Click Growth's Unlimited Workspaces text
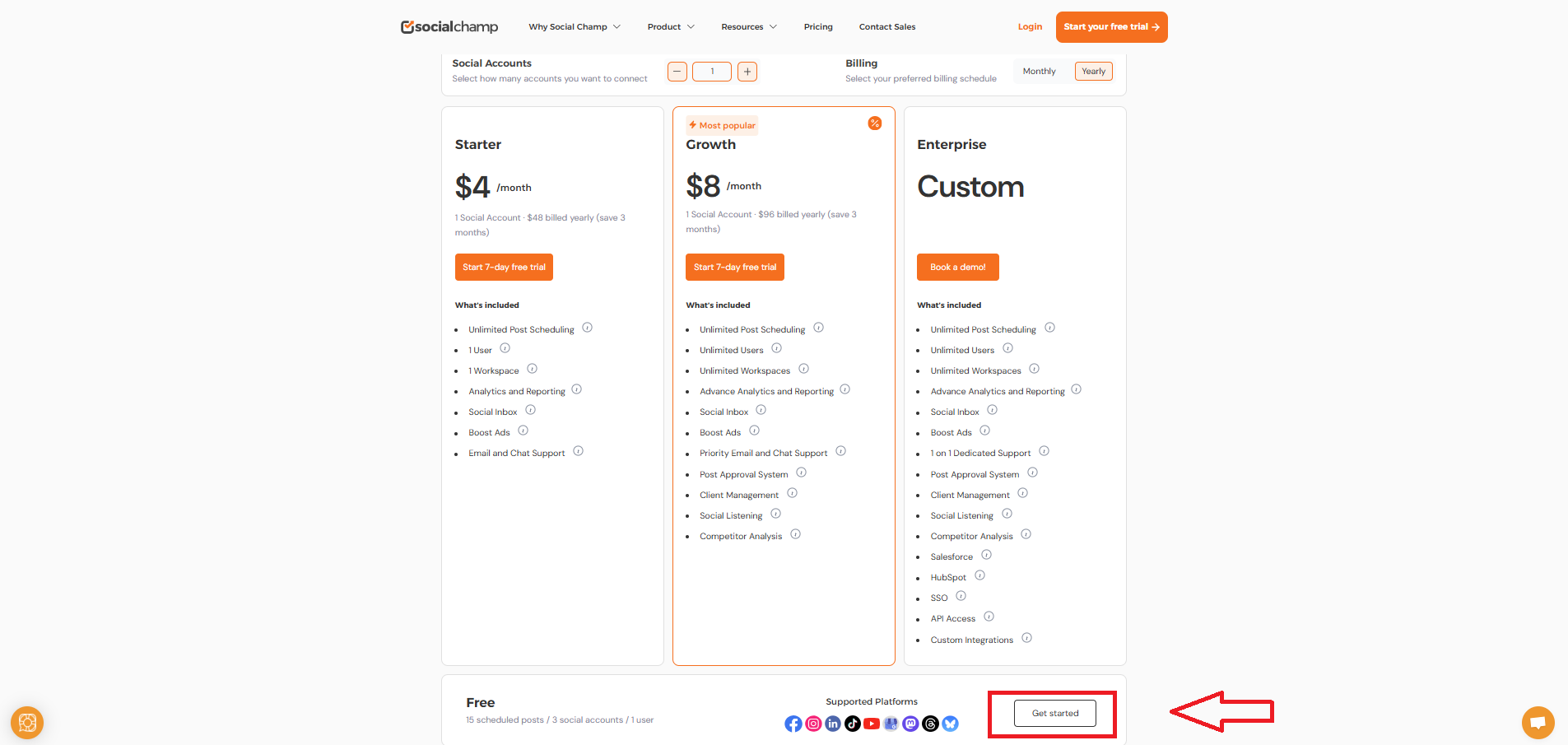 (745, 371)
